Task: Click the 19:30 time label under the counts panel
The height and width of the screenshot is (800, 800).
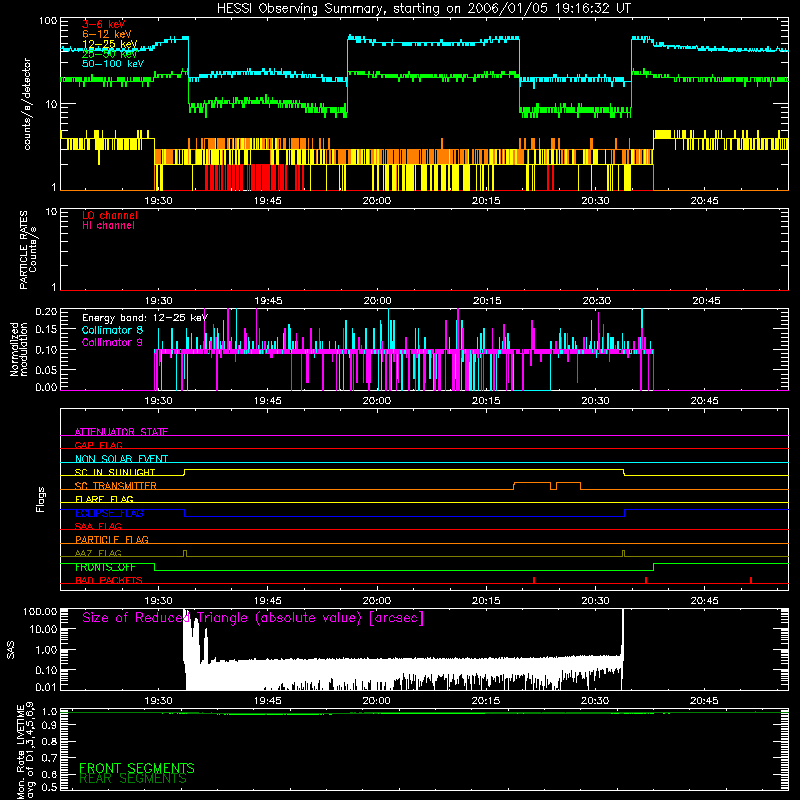Action: [x=158, y=201]
